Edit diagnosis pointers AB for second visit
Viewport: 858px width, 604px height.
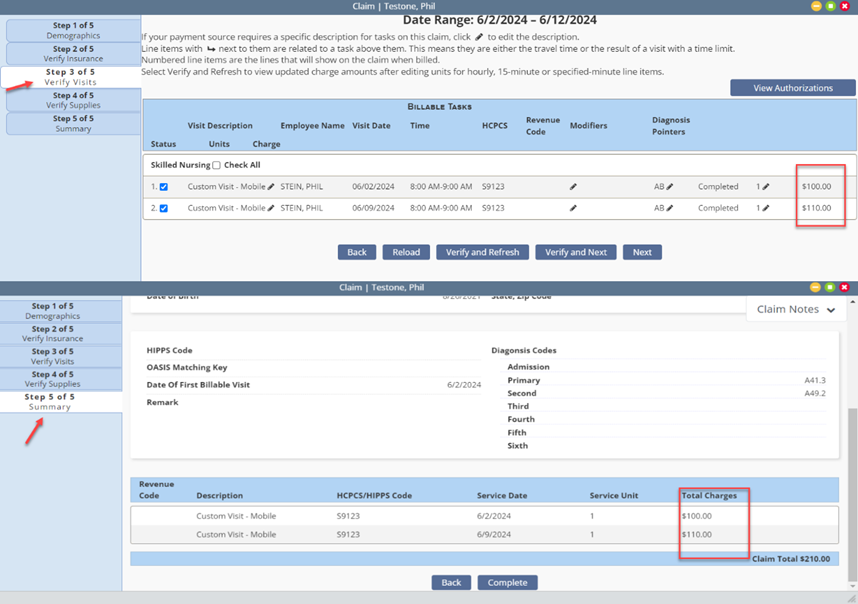tap(670, 208)
